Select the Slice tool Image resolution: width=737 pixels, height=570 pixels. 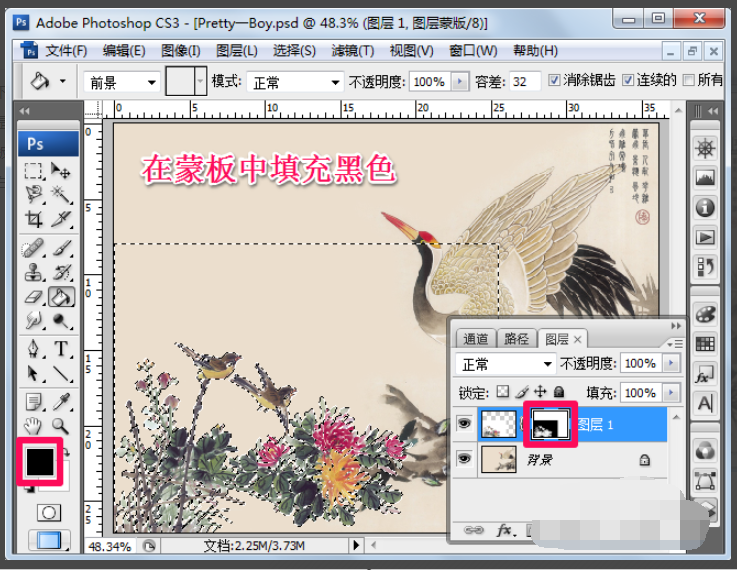click(61, 218)
